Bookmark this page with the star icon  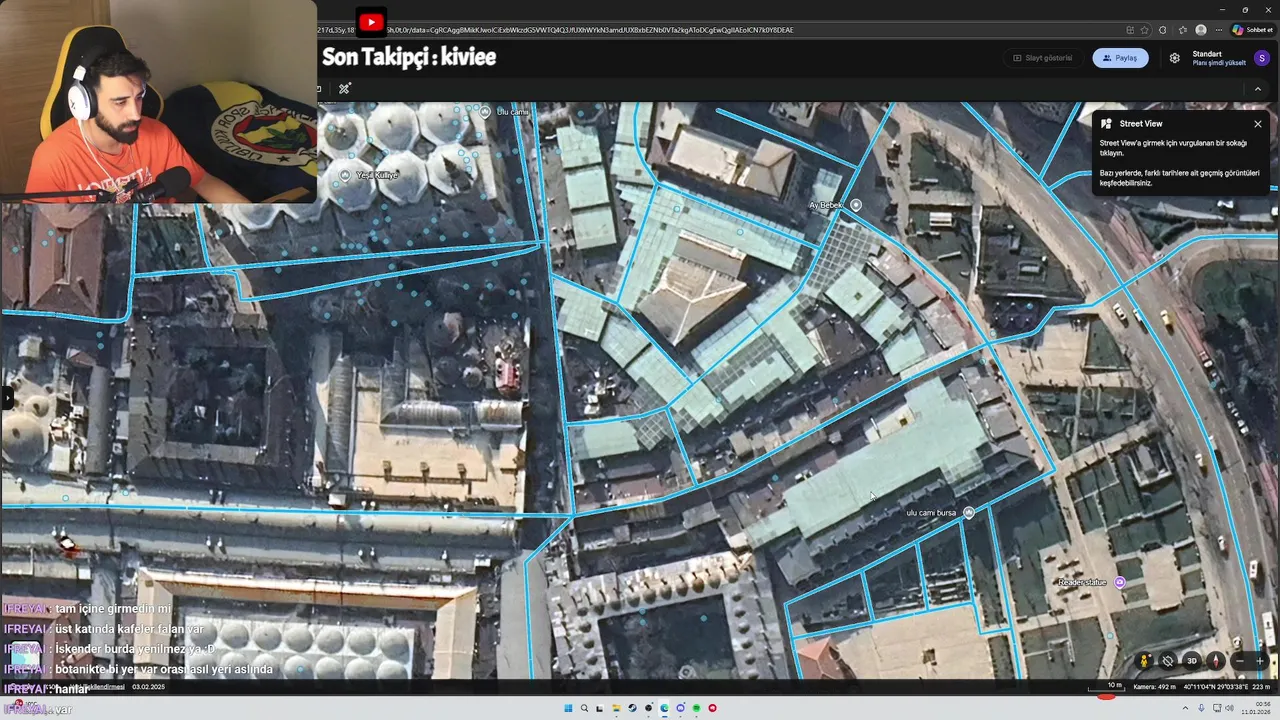pyautogui.click(x=1145, y=30)
